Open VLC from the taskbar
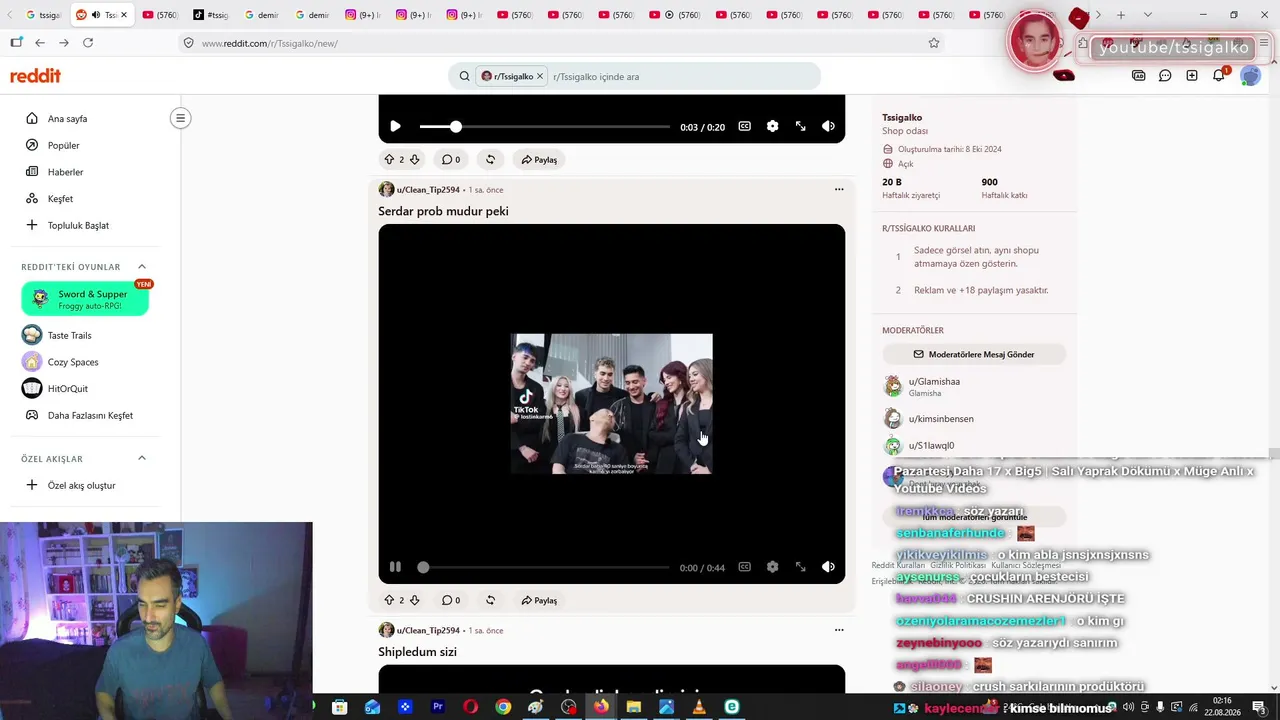The image size is (1280, 720). point(699,707)
